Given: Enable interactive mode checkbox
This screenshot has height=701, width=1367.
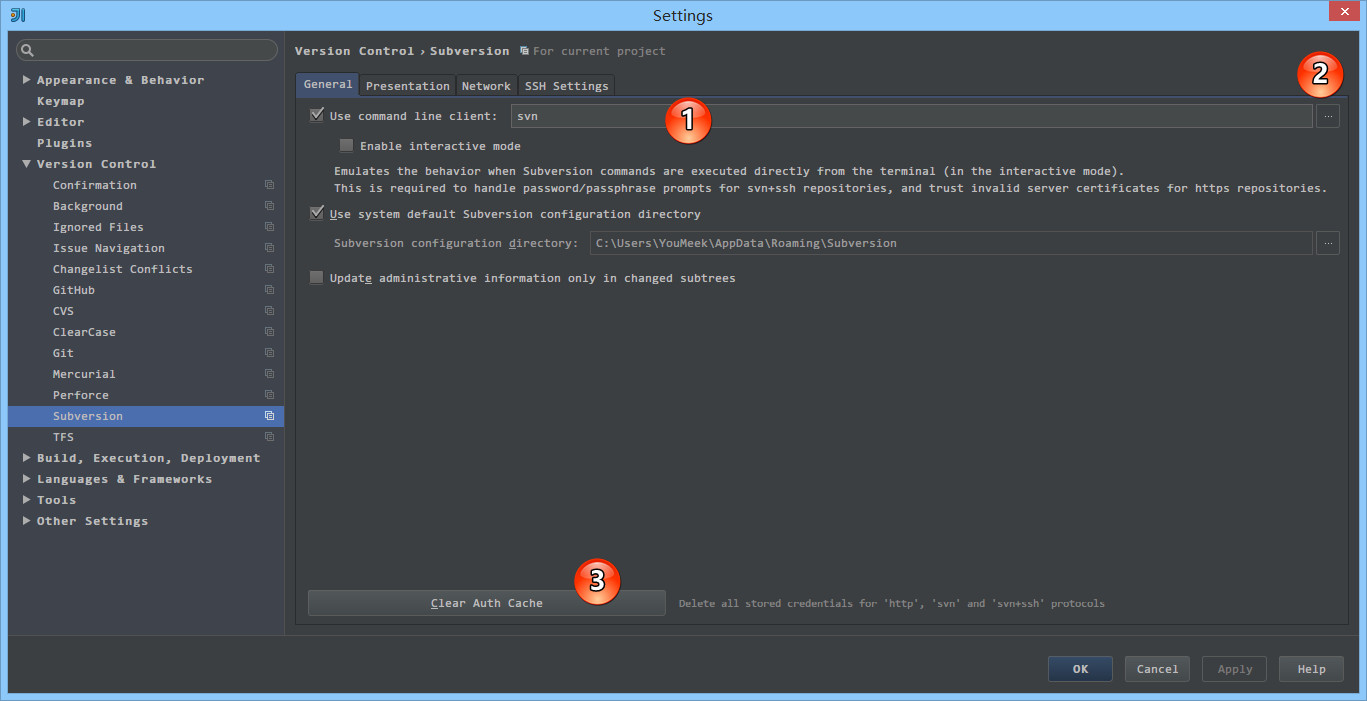Looking at the screenshot, I should click(347, 146).
